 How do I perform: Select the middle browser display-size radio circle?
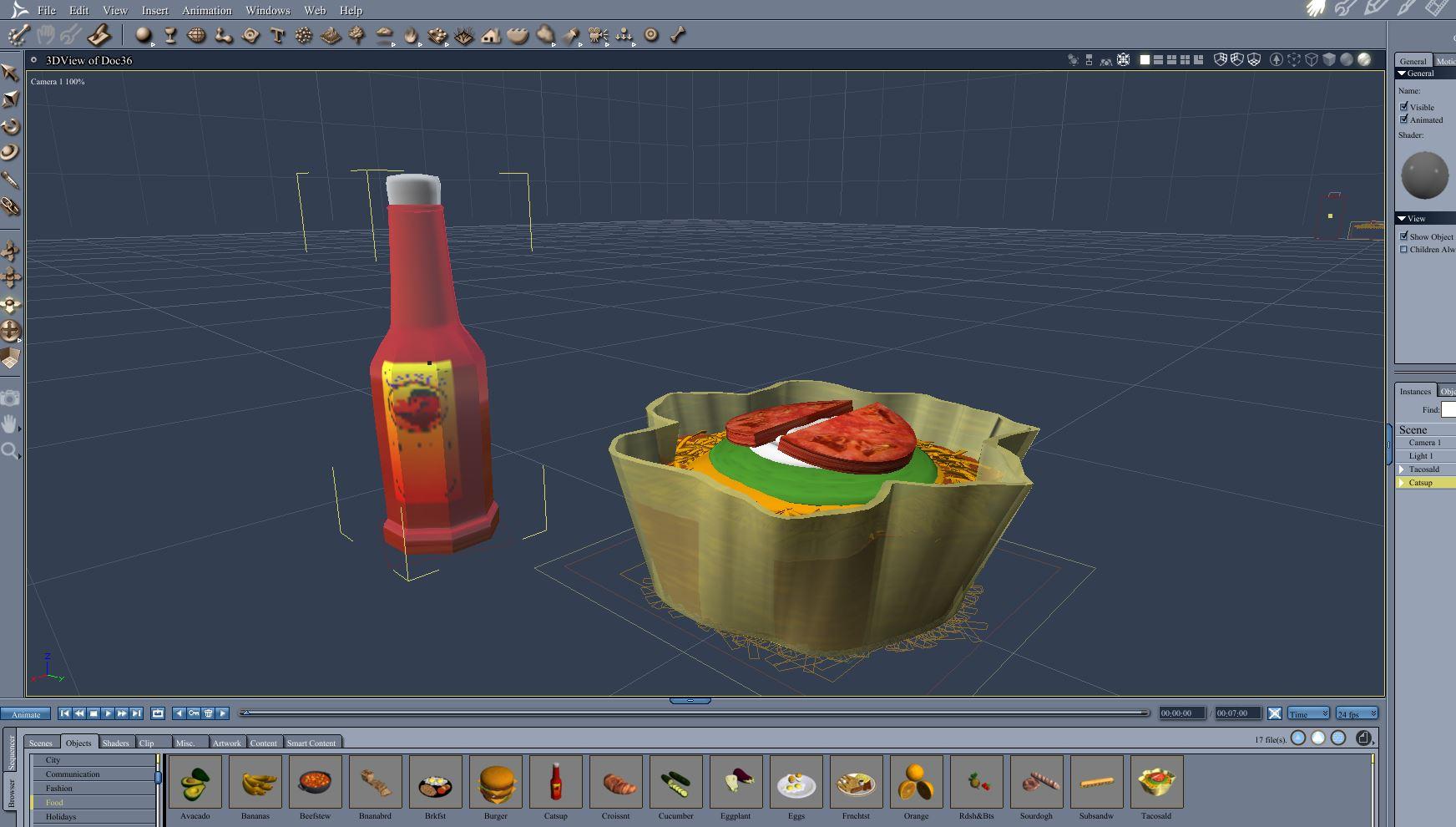1318,738
